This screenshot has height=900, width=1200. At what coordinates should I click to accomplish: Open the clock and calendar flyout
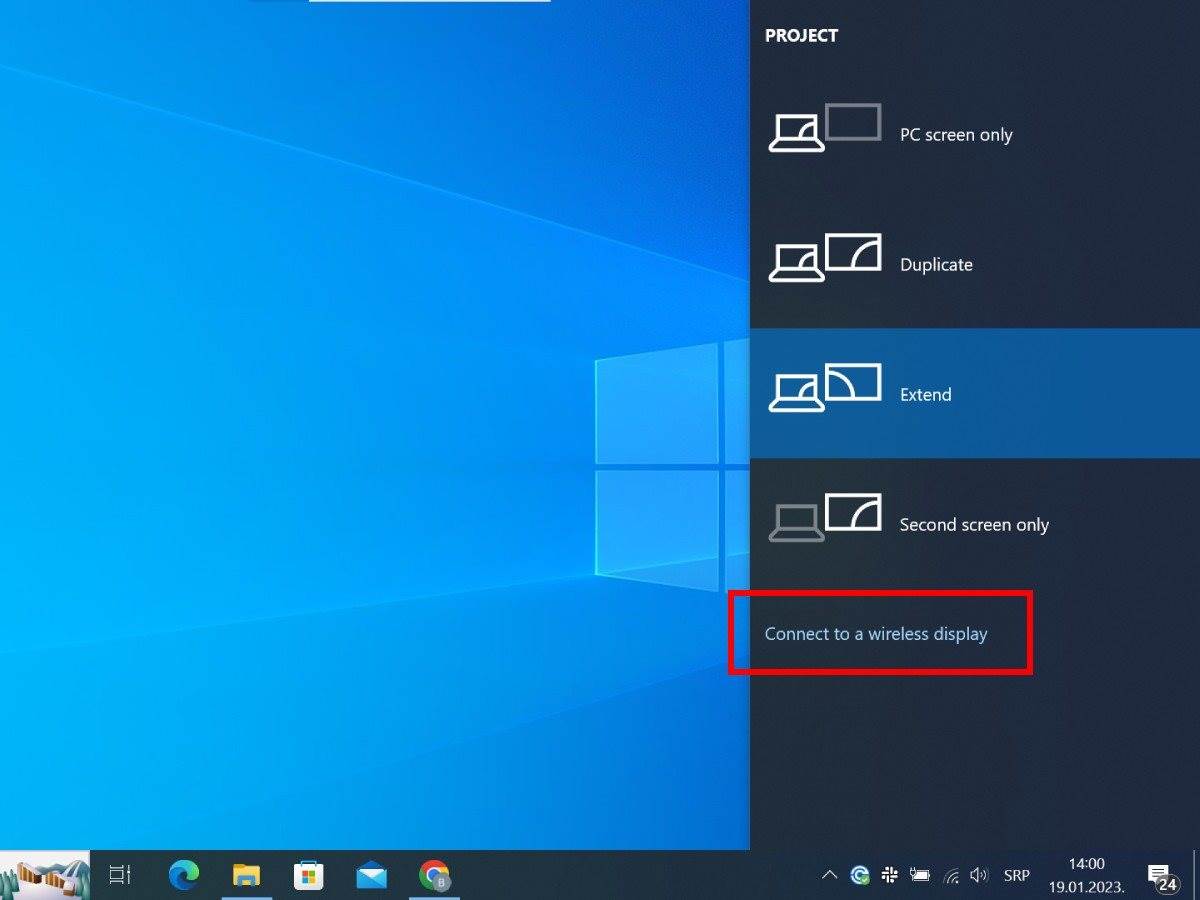click(x=1085, y=872)
